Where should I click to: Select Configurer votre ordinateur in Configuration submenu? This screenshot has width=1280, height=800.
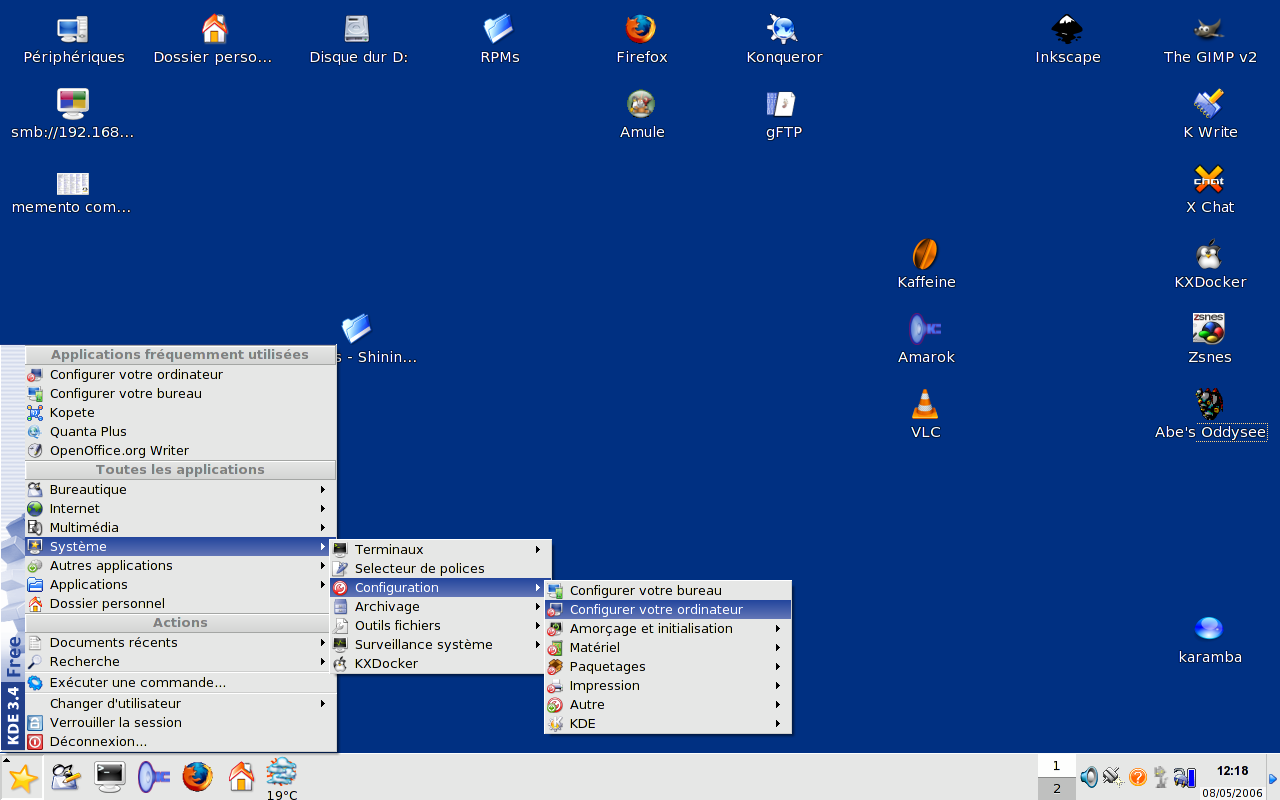[668, 610]
